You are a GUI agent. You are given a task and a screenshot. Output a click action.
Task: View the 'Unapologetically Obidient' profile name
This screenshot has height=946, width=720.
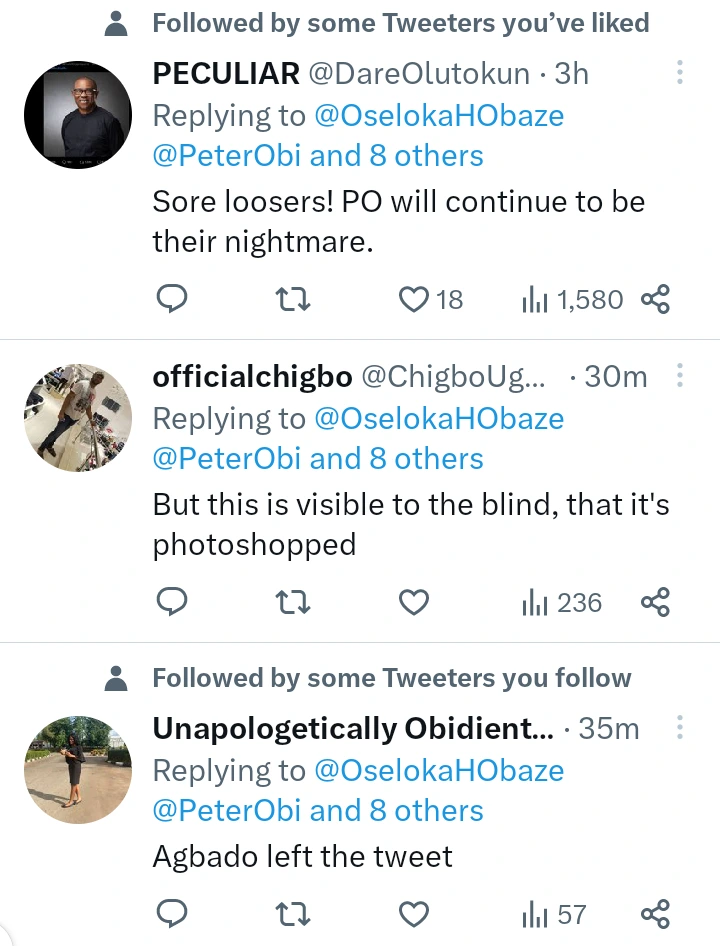tap(352, 729)
